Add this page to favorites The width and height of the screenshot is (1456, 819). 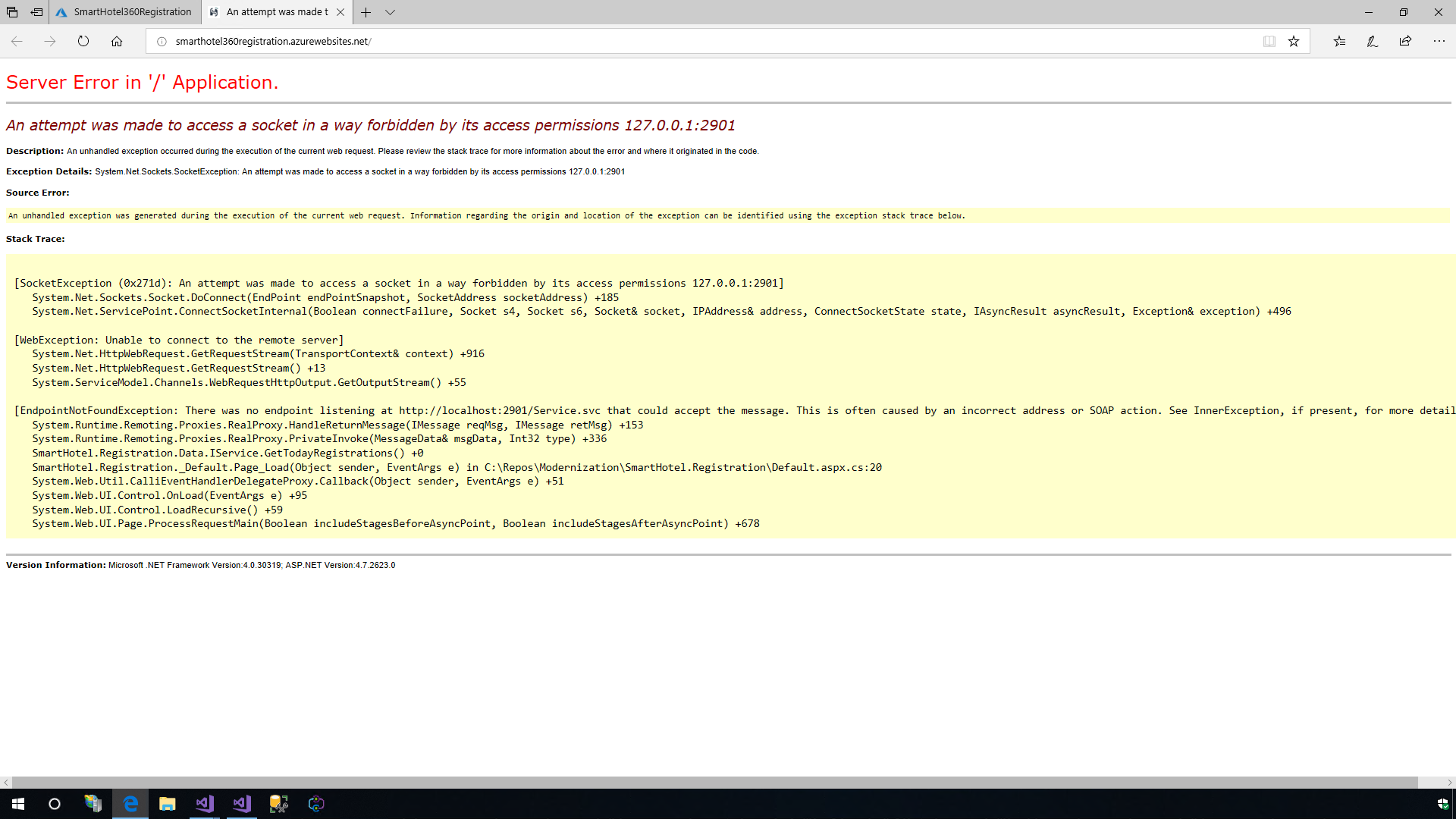pyautogui.click(x=1294, y=42)
